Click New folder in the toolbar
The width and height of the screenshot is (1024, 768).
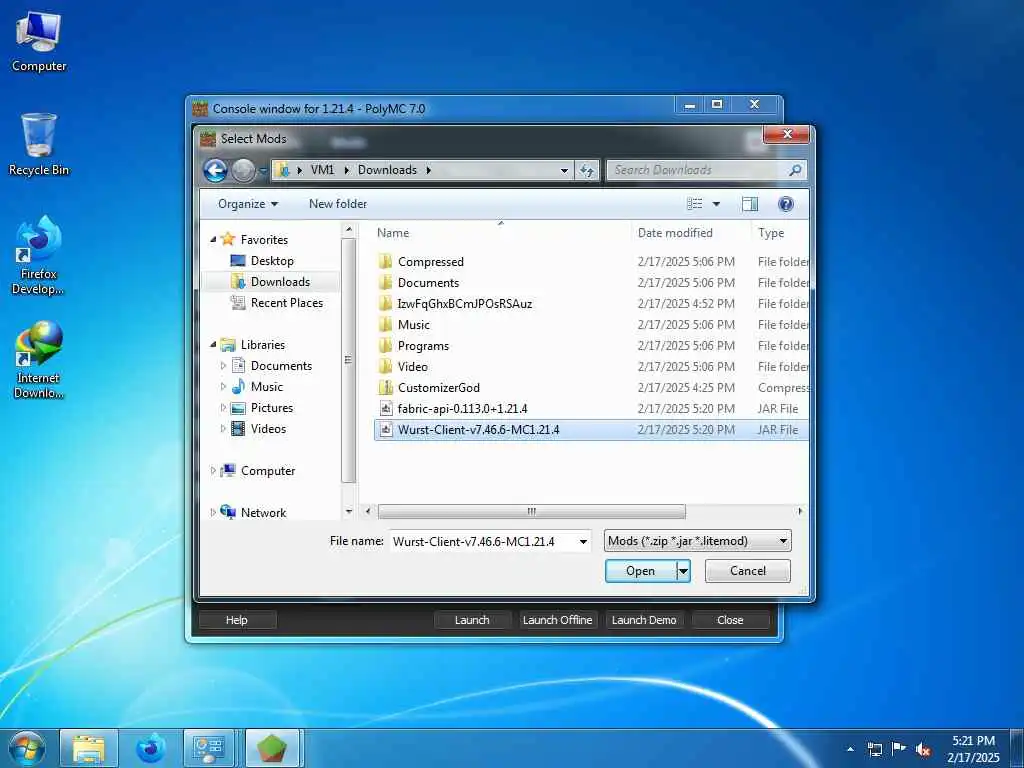pos(338,204)
